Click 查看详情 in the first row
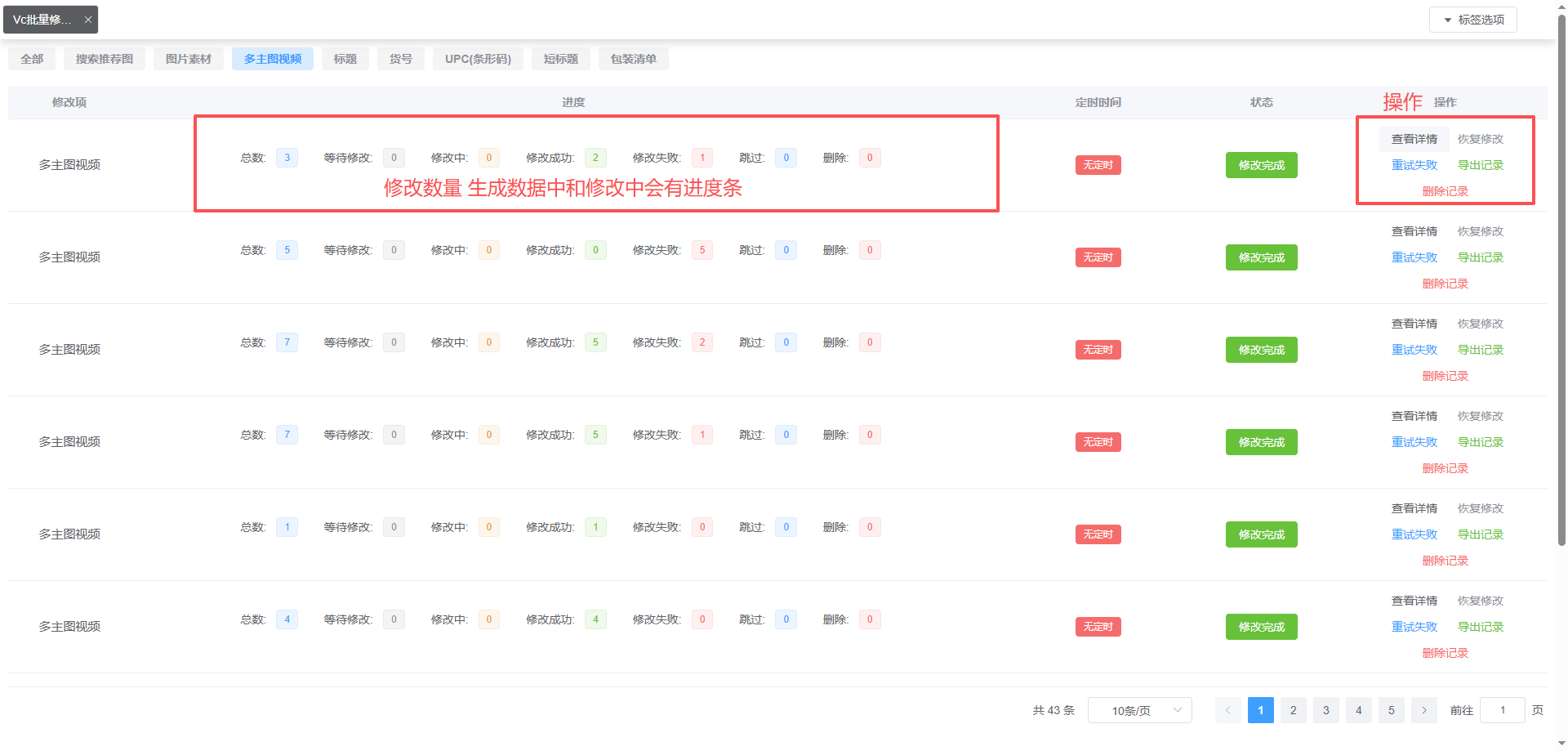 click(1414, 139)
